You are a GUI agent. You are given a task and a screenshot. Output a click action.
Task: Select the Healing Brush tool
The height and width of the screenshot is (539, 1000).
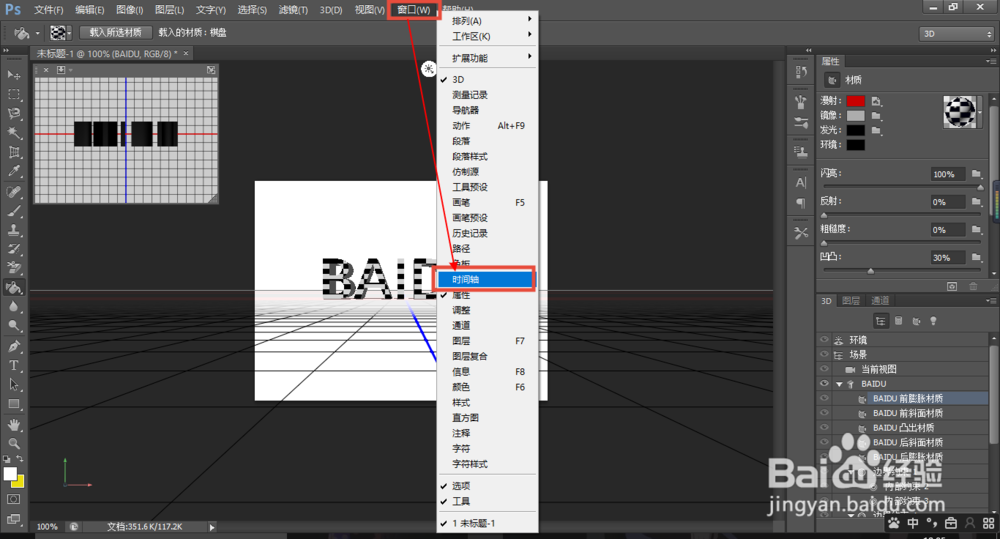13,191
